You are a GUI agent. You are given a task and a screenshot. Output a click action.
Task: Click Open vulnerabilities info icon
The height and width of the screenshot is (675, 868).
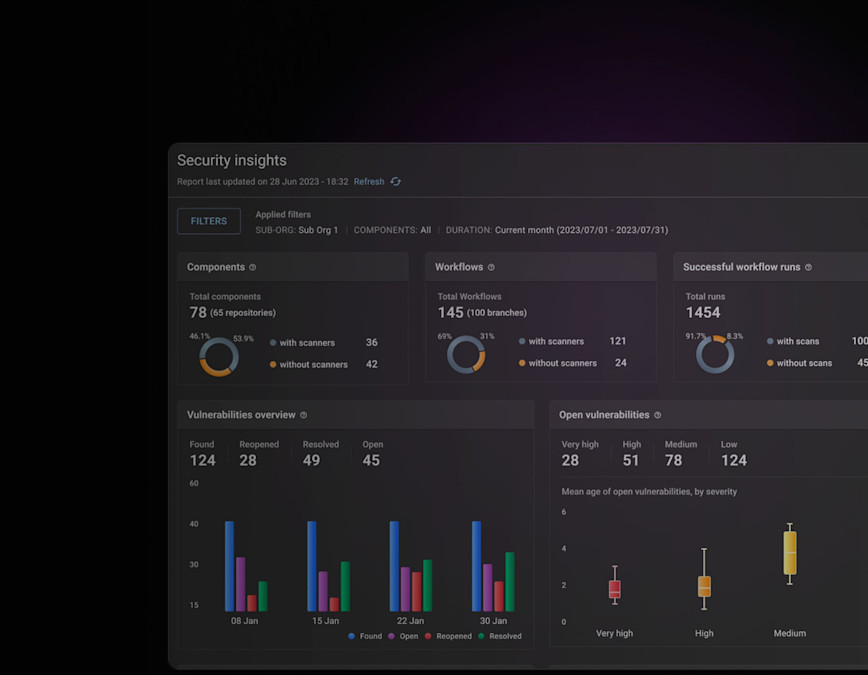pos(658,415)
